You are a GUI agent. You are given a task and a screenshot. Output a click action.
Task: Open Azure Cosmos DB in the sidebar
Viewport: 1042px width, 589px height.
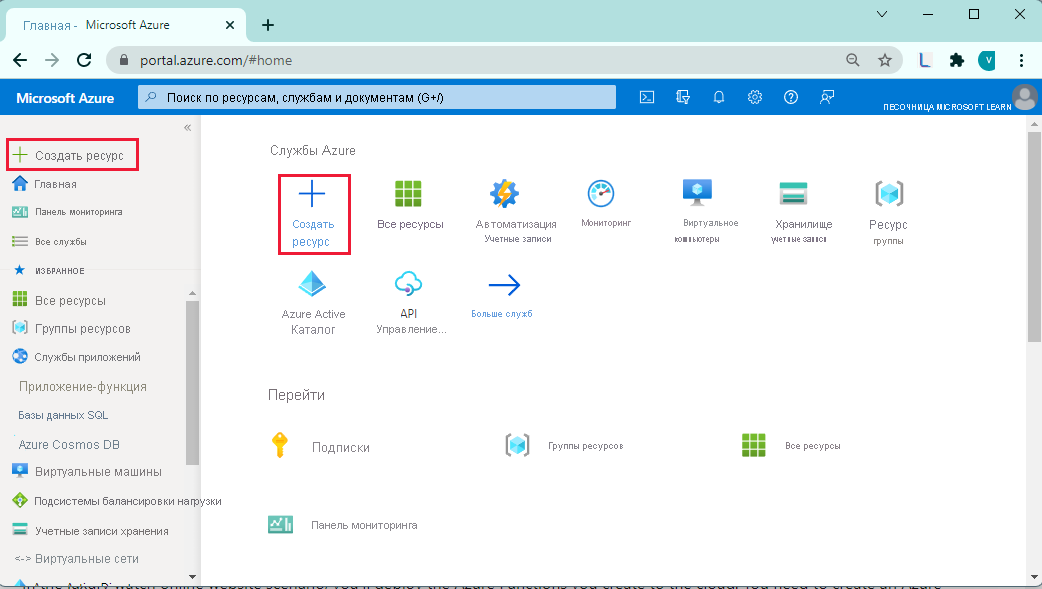tap(68, 445)
